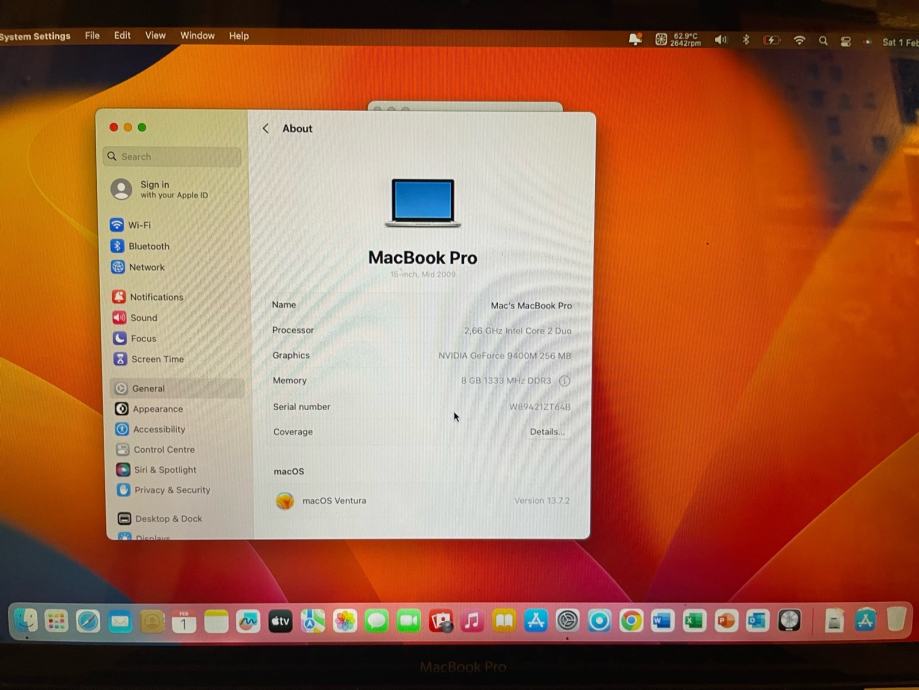Viewport: 919px width, 690px height.
Task: Open the Edit menu
Action: click(x=122, y=36)
